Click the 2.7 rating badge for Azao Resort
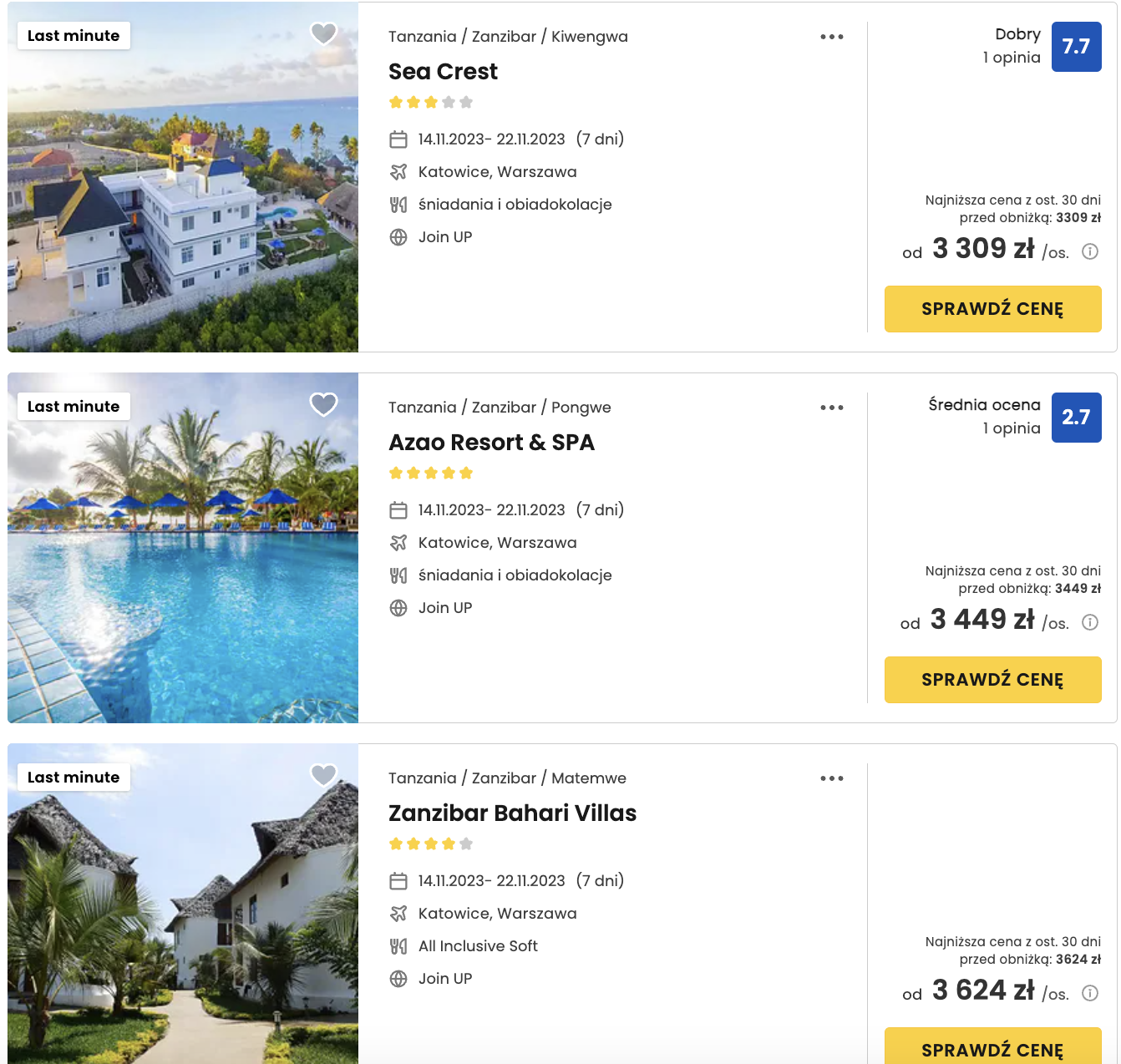1121x1064 pixels. (x=1076, y=418)
